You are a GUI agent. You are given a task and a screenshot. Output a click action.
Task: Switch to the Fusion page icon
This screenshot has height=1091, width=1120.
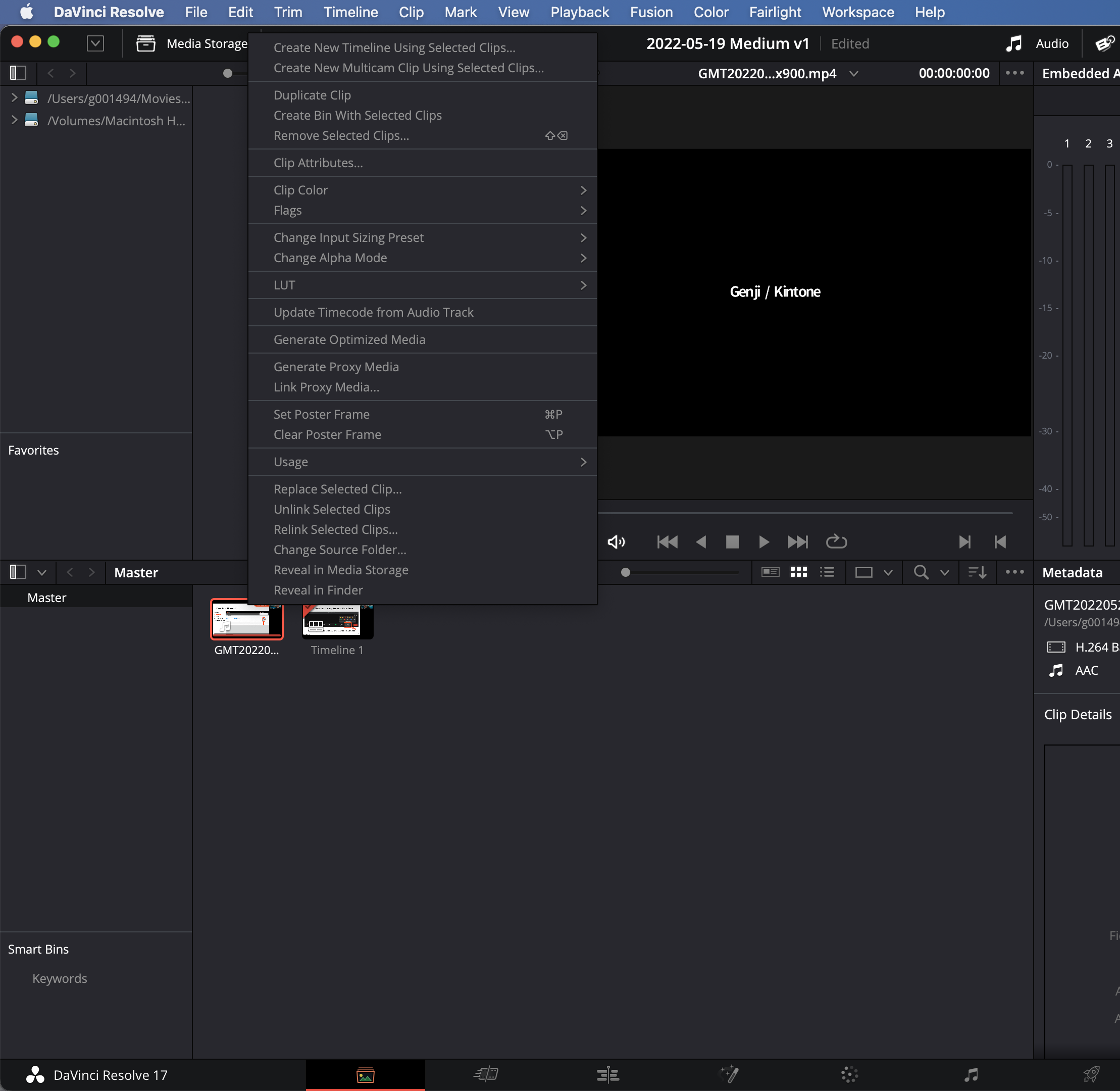coord(729,1074)
